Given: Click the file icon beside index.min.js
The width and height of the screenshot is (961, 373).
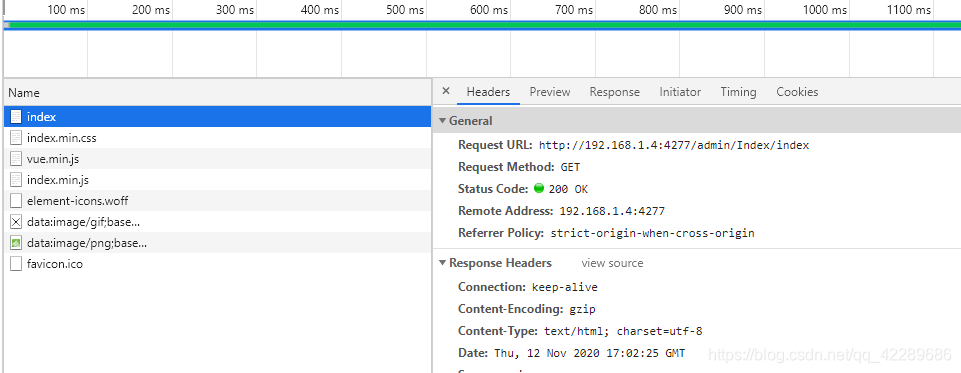Looking at the screenshot, I should 16,180.
